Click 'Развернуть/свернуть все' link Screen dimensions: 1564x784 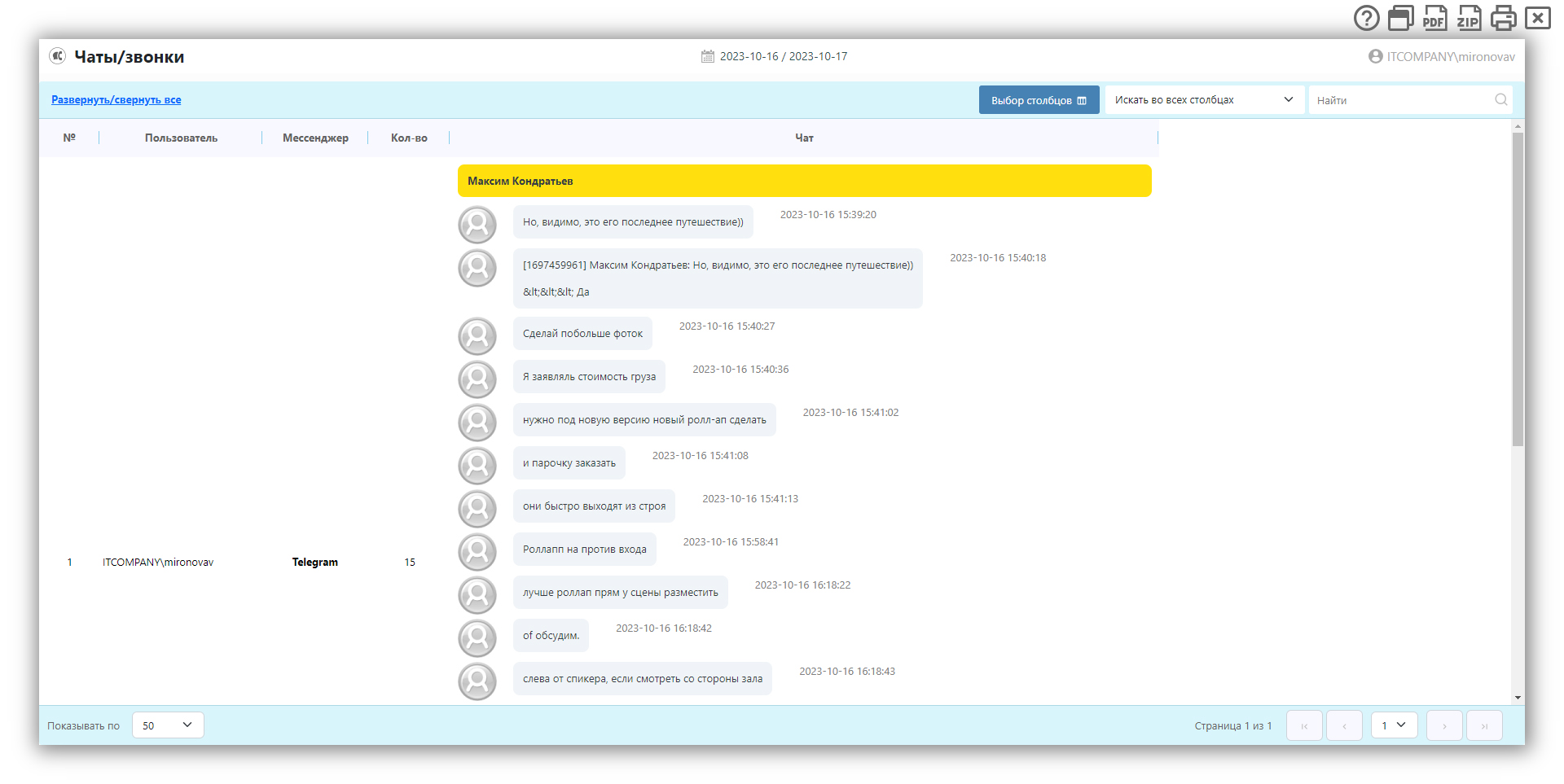click(x=116, y=100)
